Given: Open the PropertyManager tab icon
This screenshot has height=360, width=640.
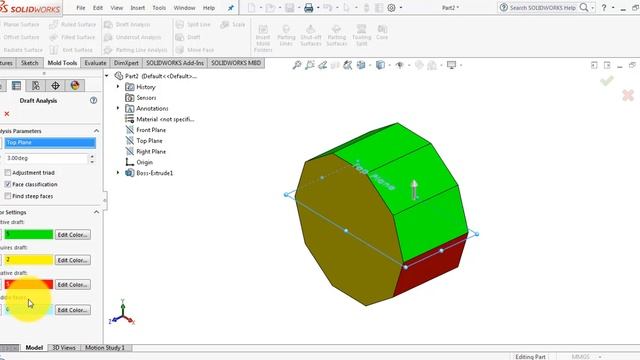Looking at the screenshot, I should click(16, 85).
